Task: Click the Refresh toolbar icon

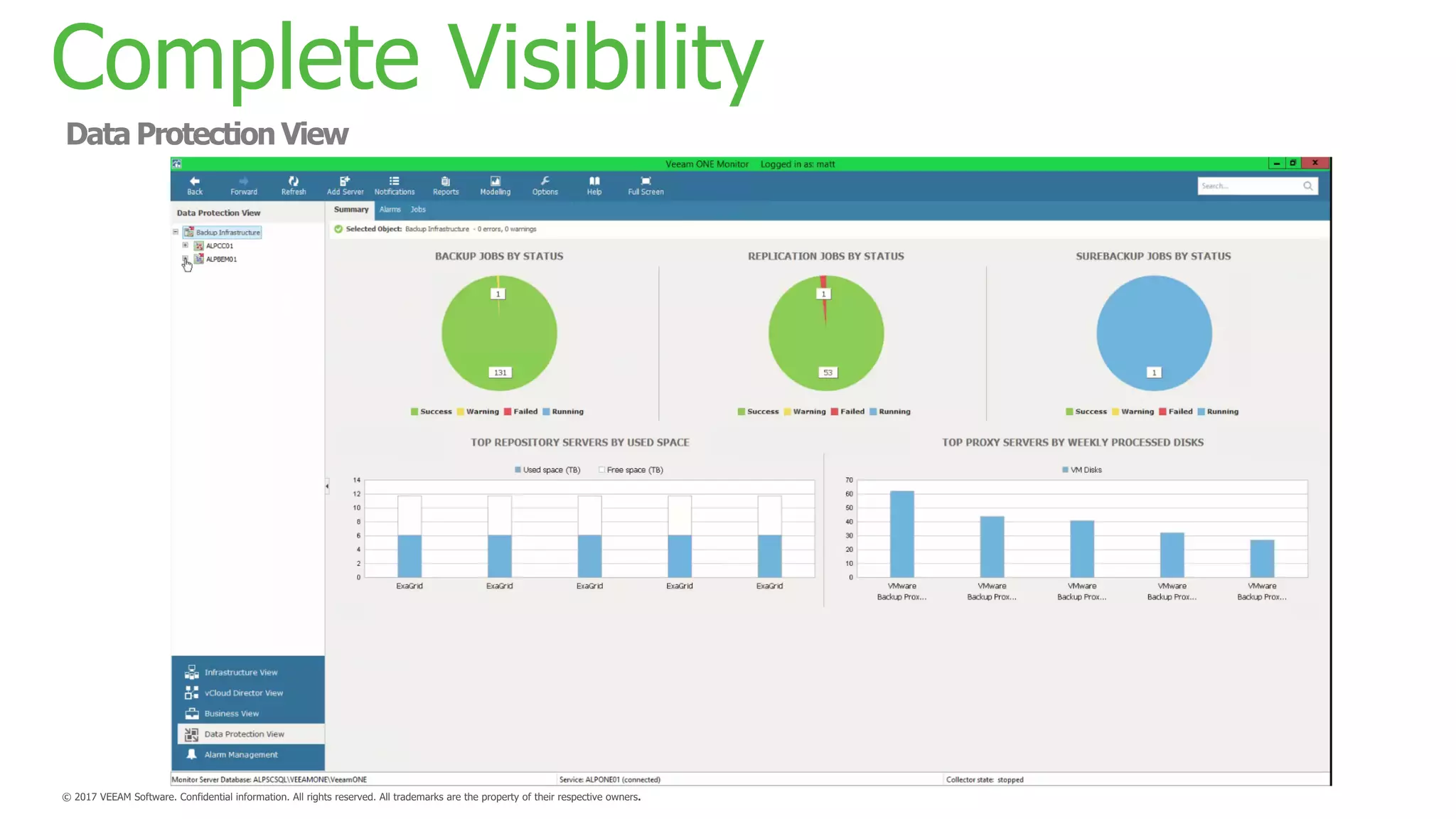Action: (x=294, y=182)
